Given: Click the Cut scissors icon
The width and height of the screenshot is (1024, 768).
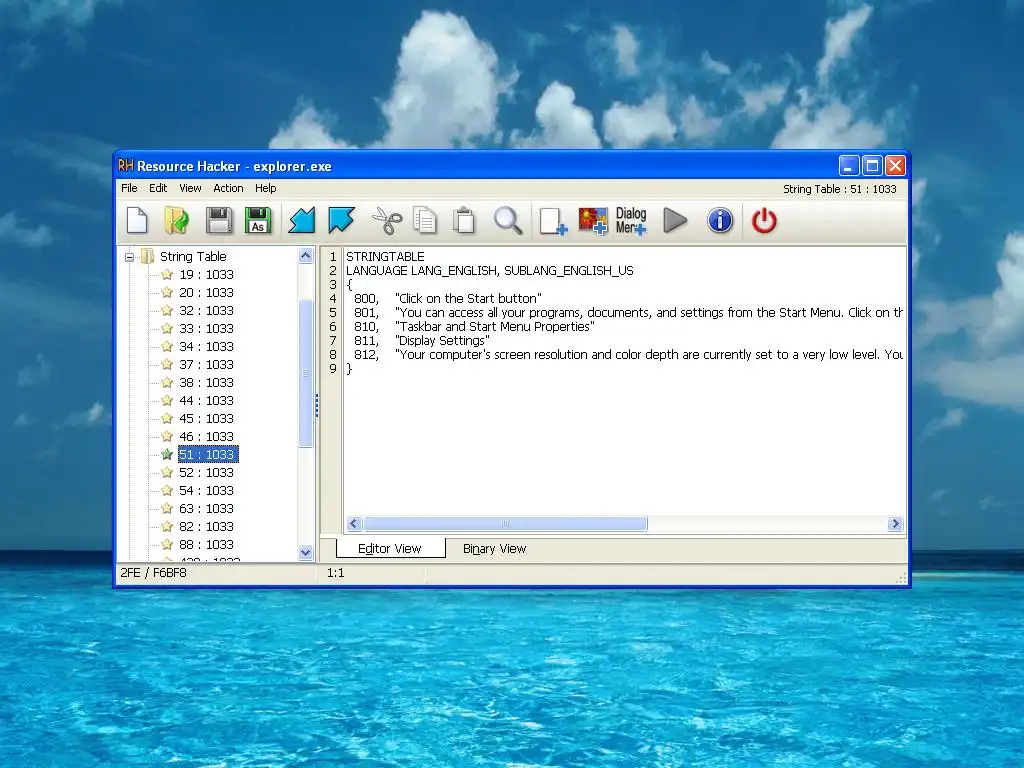Looking at the screenshot, I should [387, 220].
